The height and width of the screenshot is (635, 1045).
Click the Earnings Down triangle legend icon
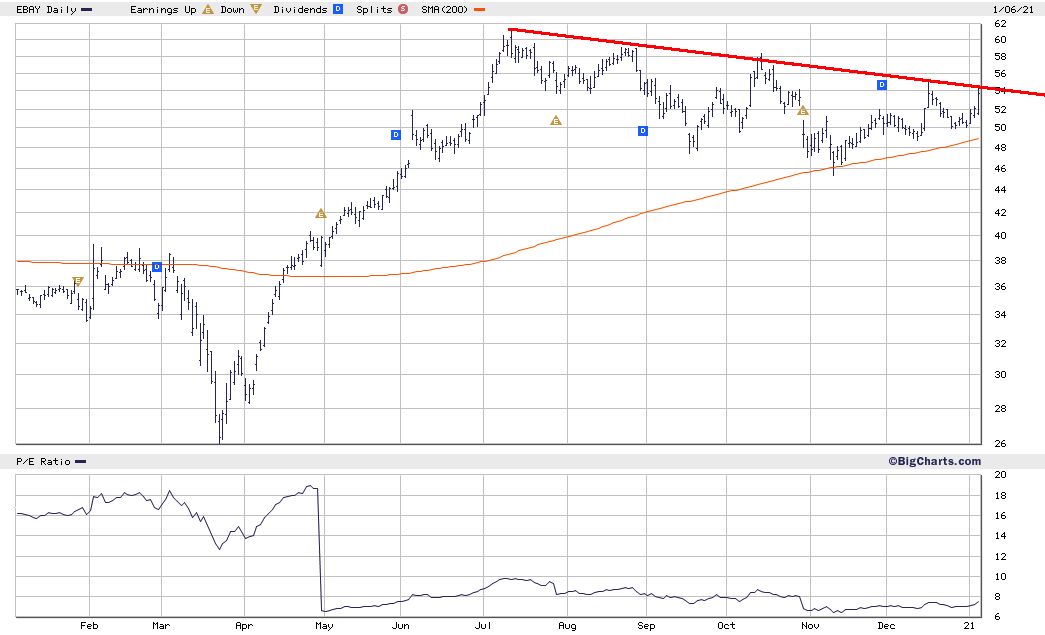pyautogui.click(x=256, y=9)
